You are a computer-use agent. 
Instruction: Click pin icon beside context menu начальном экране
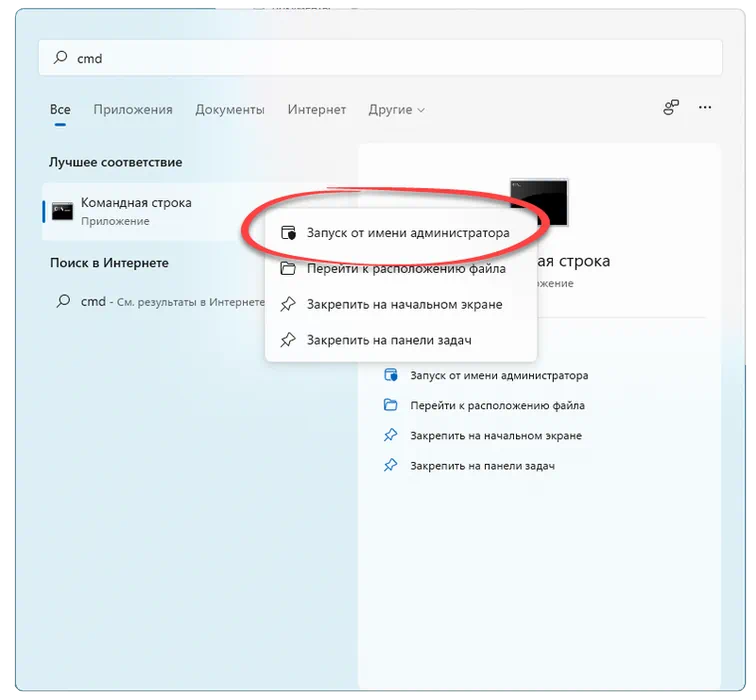(288, 304)
